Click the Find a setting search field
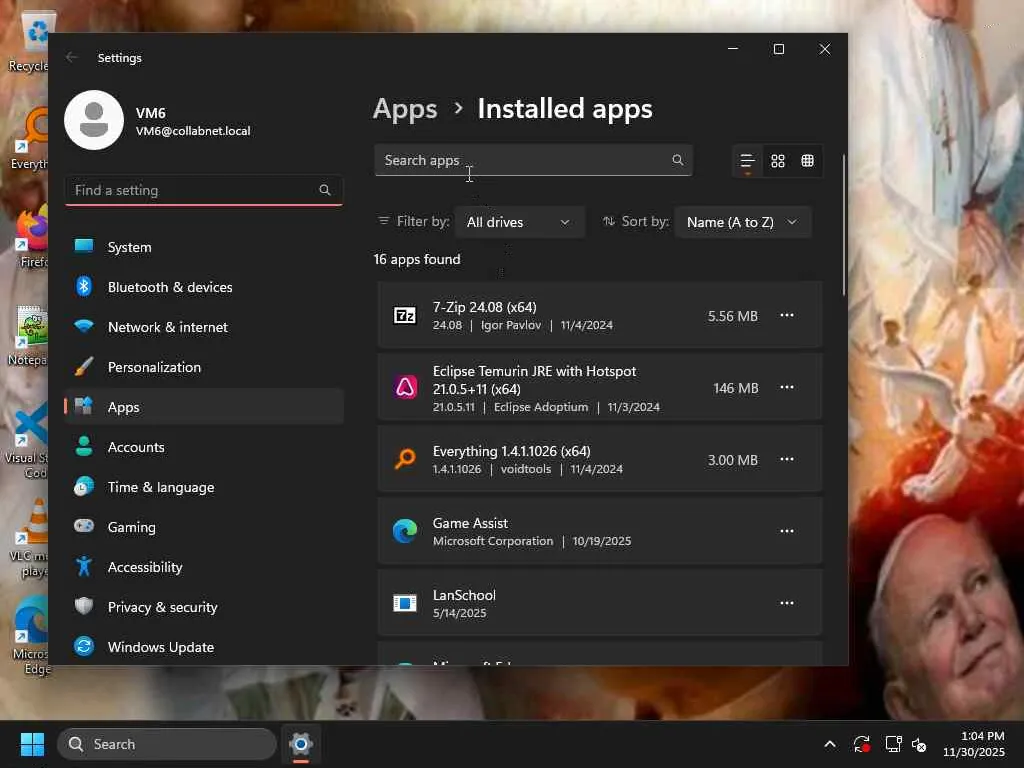Image resolution: width=1024 pixels, height=768 pixels. (204, 190)
